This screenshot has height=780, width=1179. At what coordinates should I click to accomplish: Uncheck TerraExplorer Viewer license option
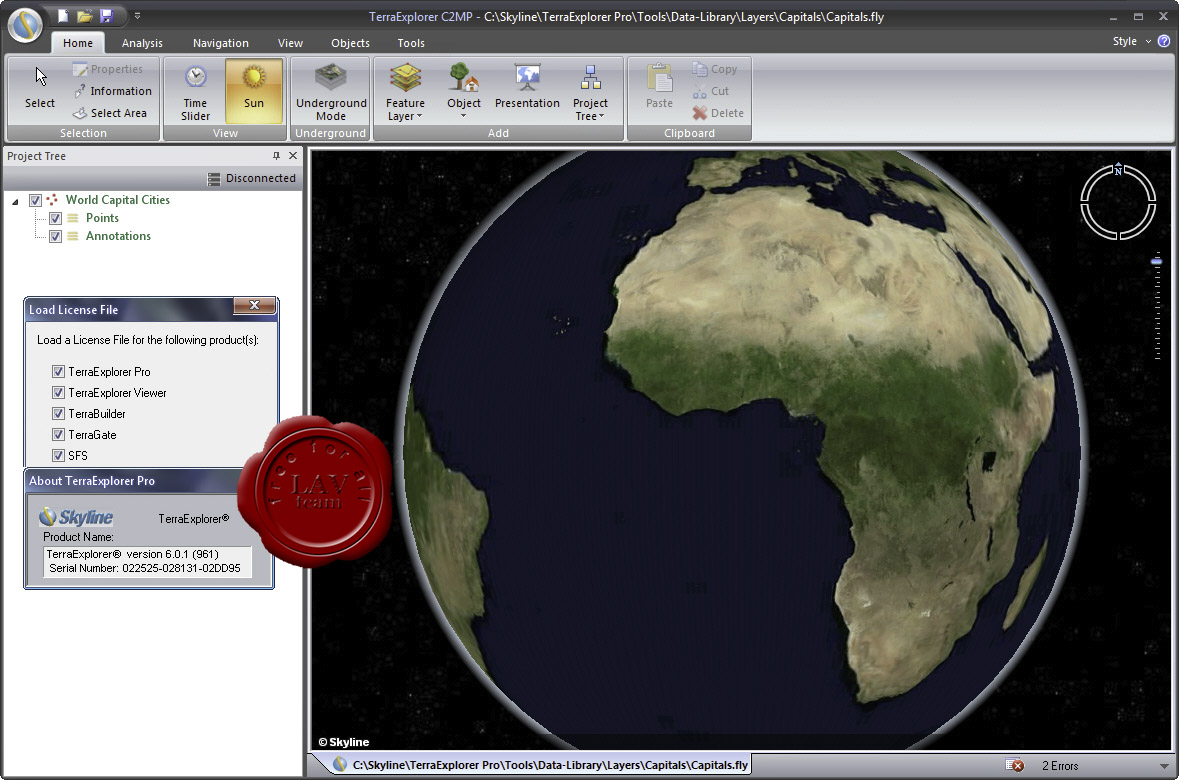tap(59, 393)
